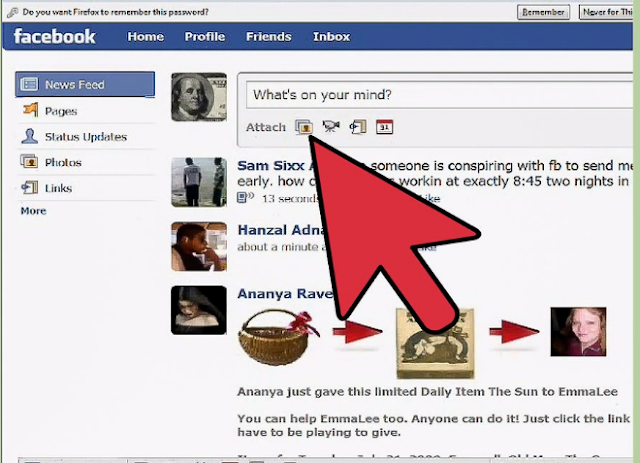Click The Sun item image
This screenshot has width=640, height=463.
(435, 344)
